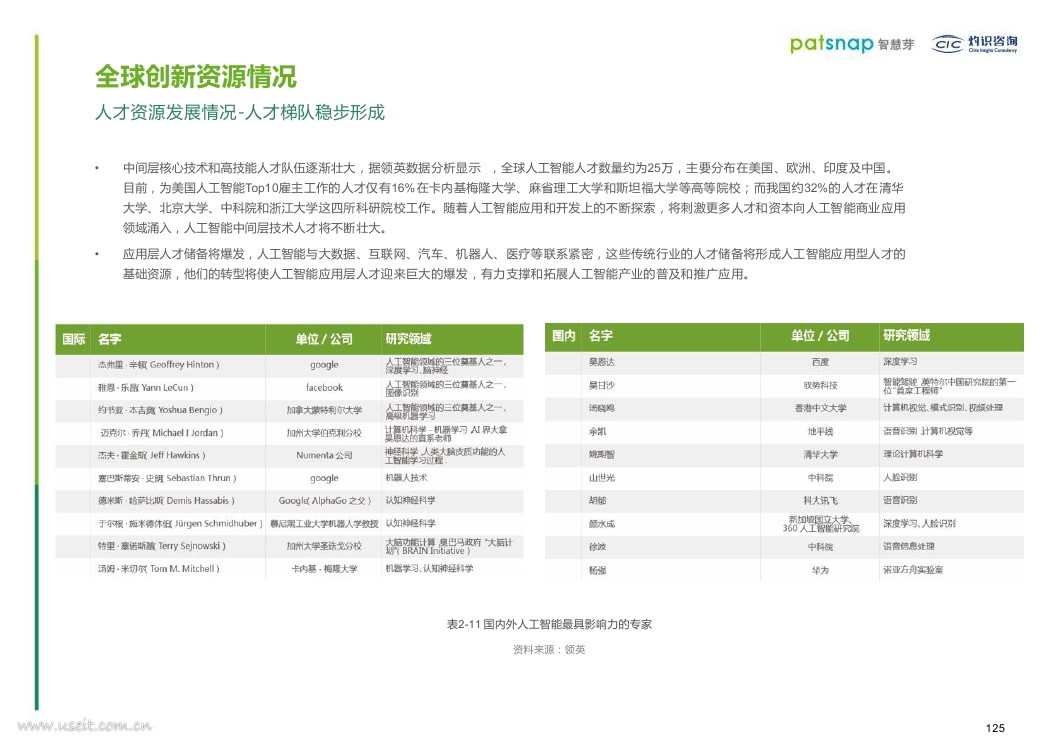This screenshot has width=1053, height=744.
Task: Click the 国际 table header cell
Action: (74, 339)
